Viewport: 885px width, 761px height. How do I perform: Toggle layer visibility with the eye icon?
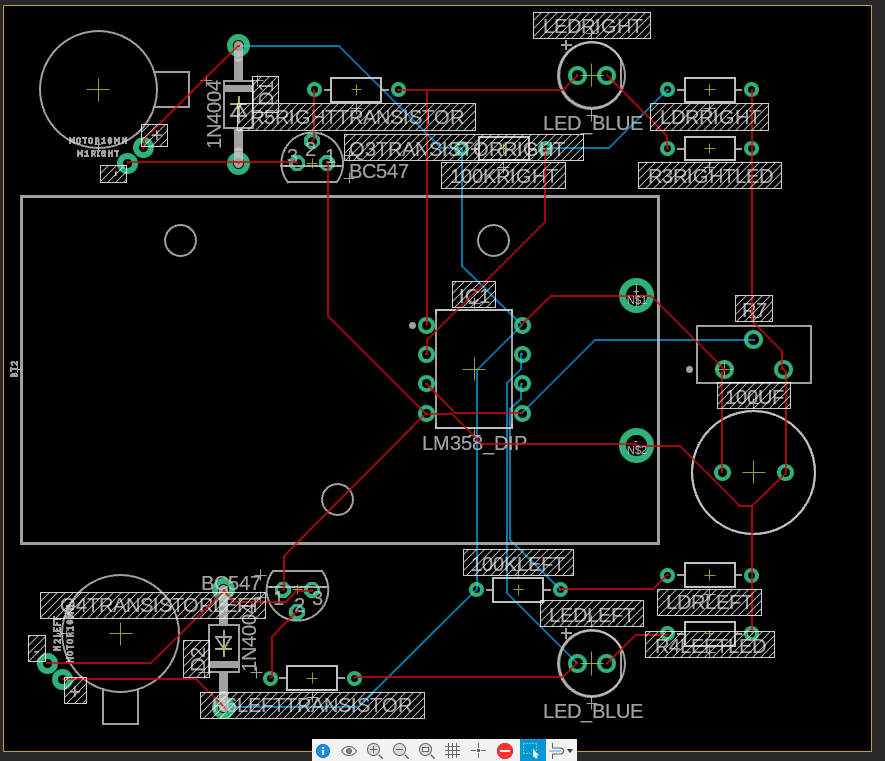[348, 750]
